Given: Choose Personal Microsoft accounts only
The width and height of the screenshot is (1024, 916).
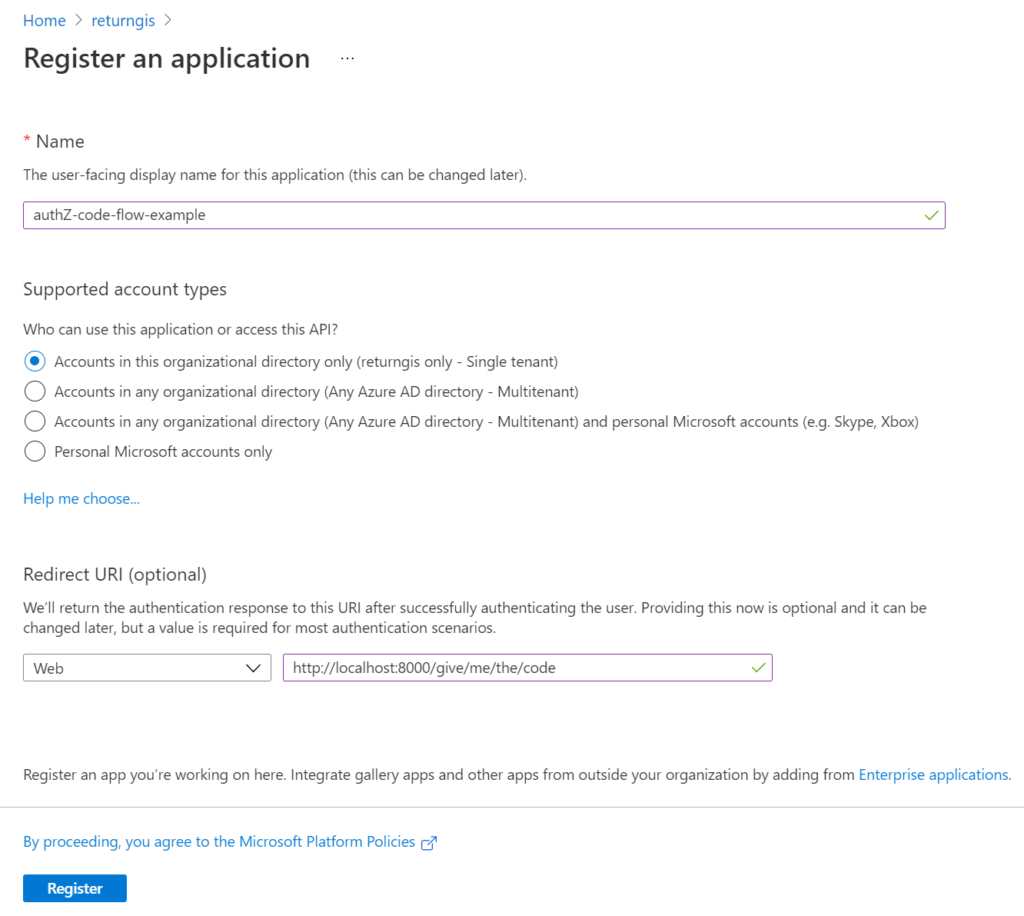Looking at the screenshot, I should click(x=34, y=451).
